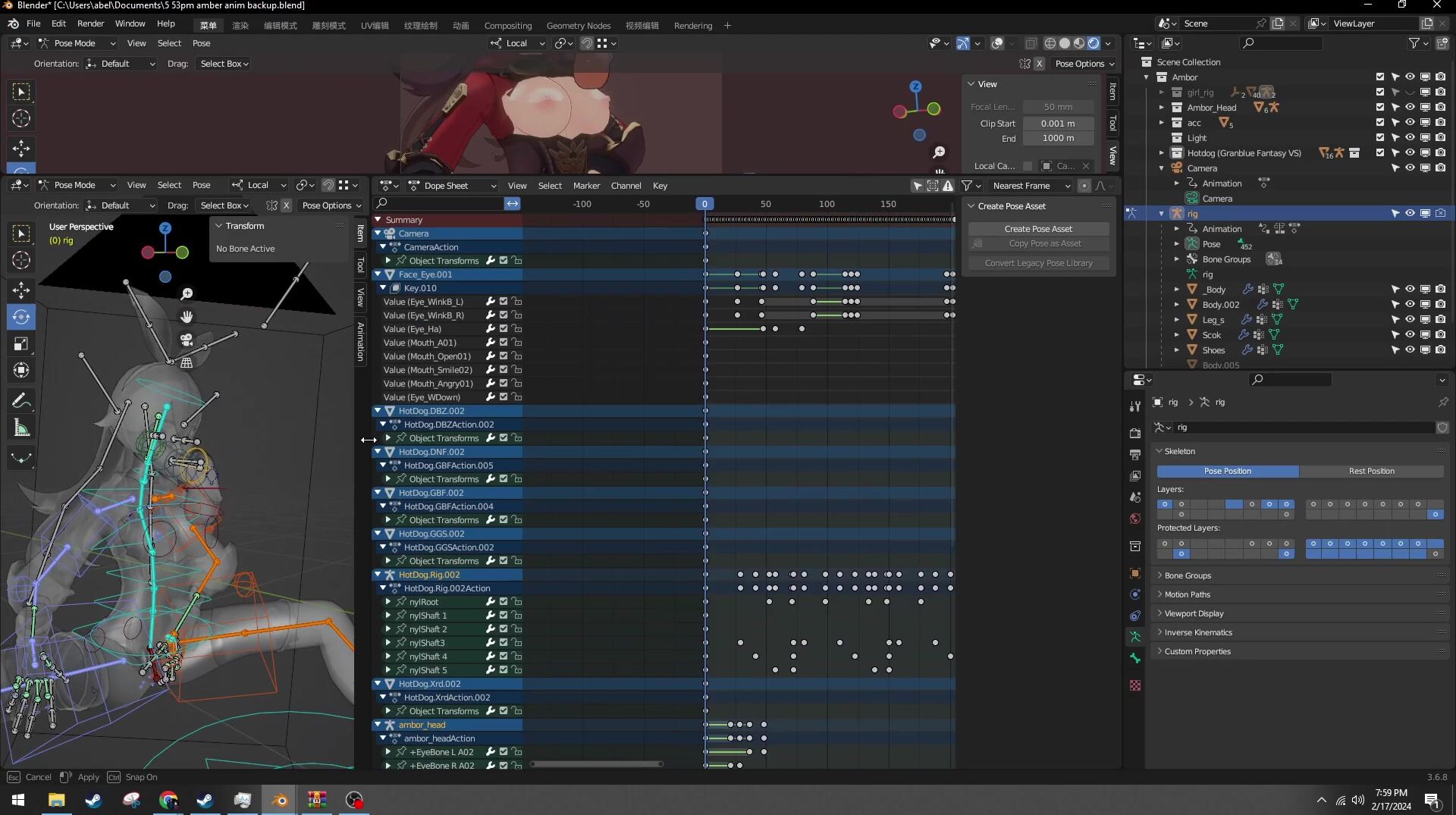Uncheck the Light collection exclude checkbox
Viewport: 1456px width, 815px height.
(x=1380, y=138)
